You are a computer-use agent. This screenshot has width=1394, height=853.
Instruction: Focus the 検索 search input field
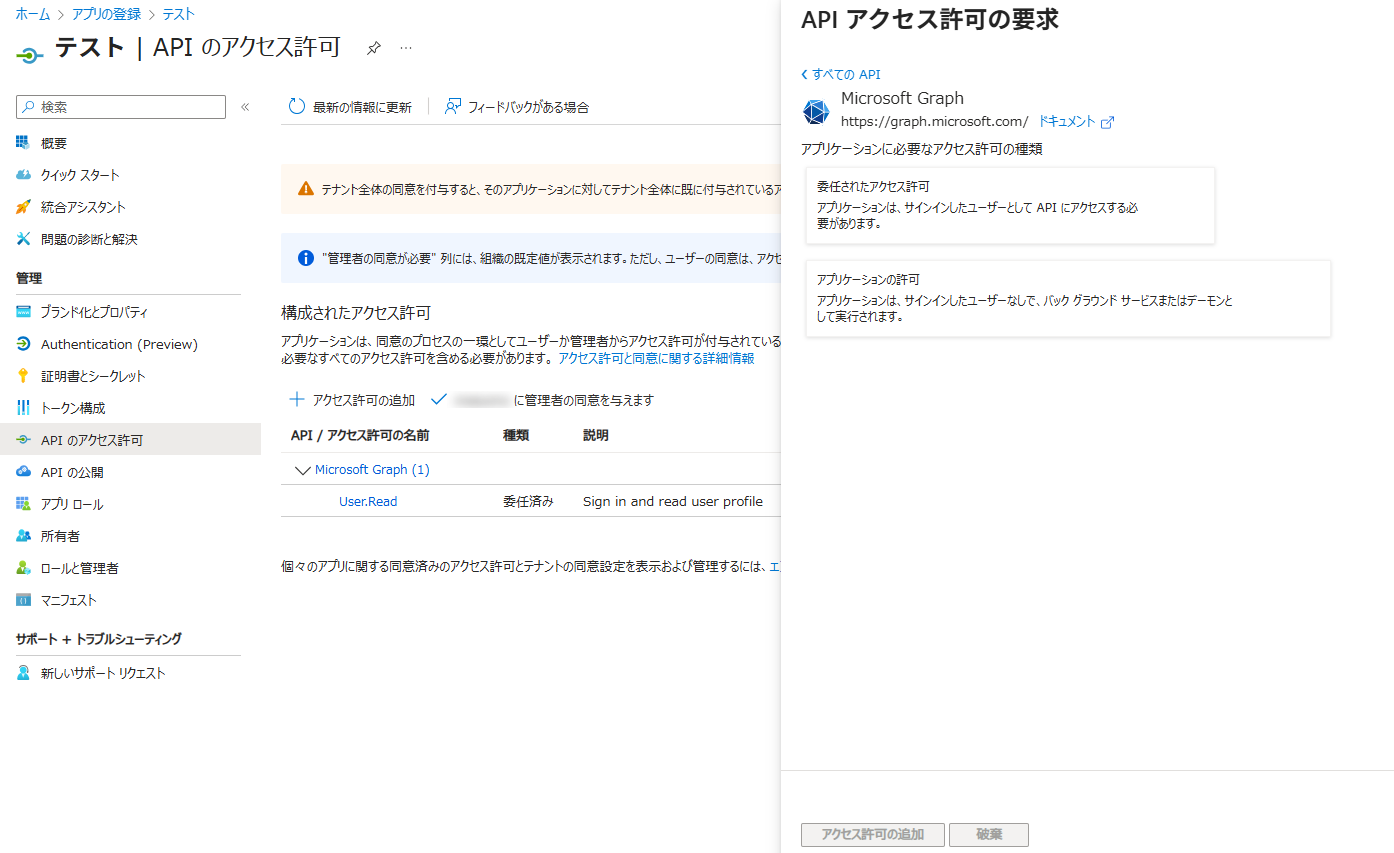(x=121, y=107)
